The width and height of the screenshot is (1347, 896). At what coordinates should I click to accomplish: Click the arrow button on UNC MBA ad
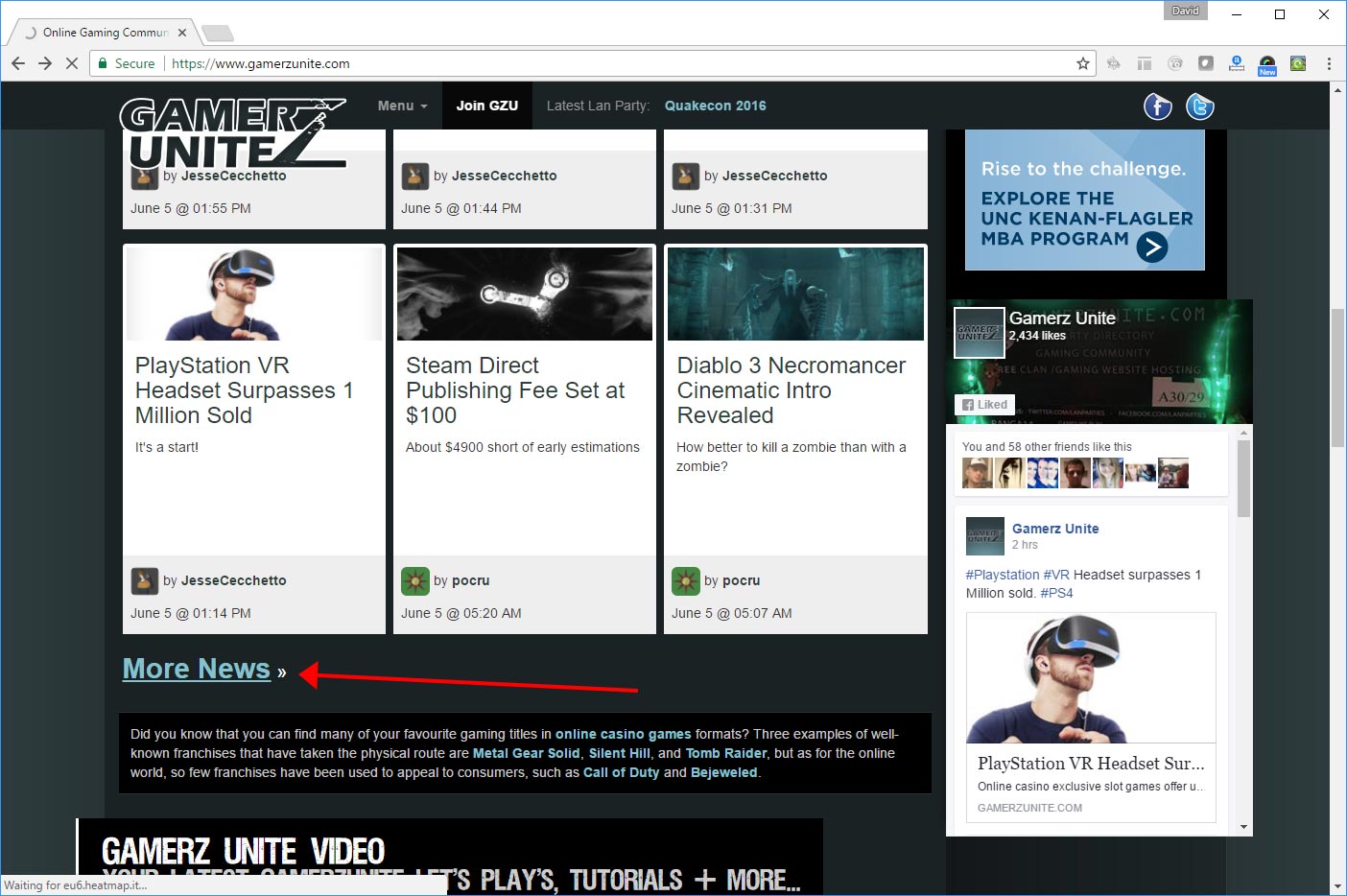click(x=1152, y=248)
